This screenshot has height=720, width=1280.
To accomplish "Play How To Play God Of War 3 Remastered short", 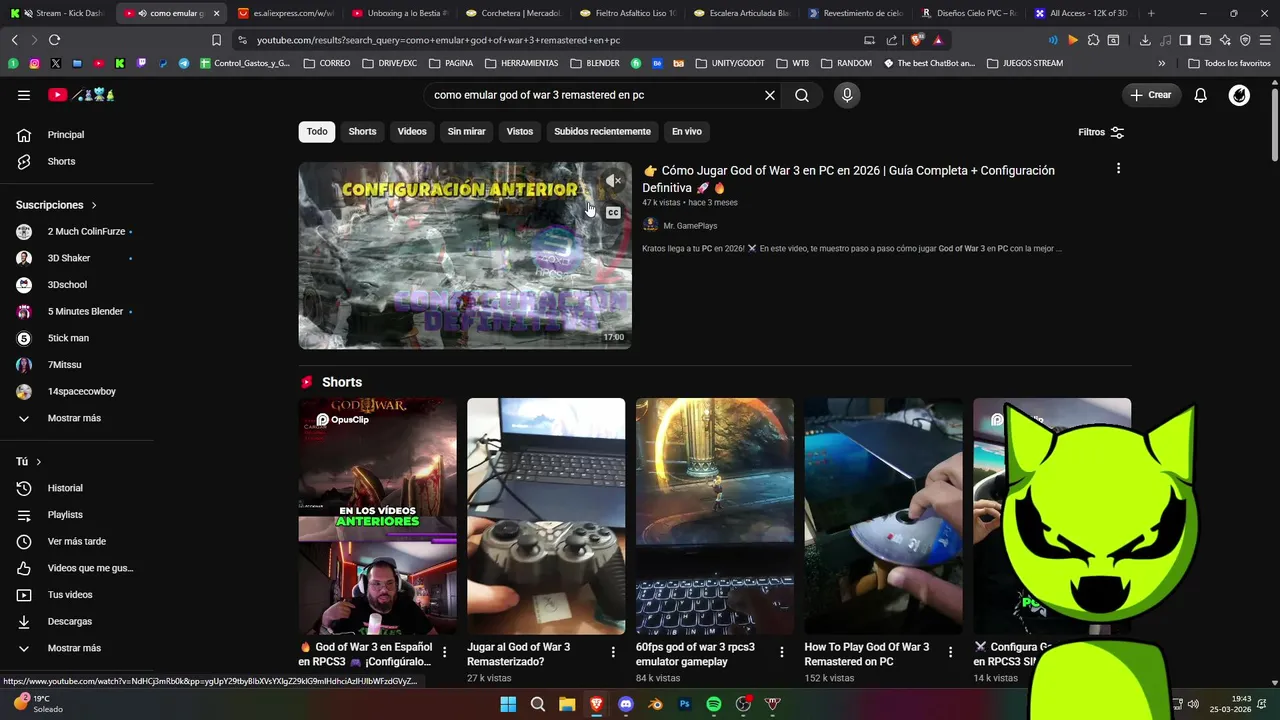I will coord(884,516).
